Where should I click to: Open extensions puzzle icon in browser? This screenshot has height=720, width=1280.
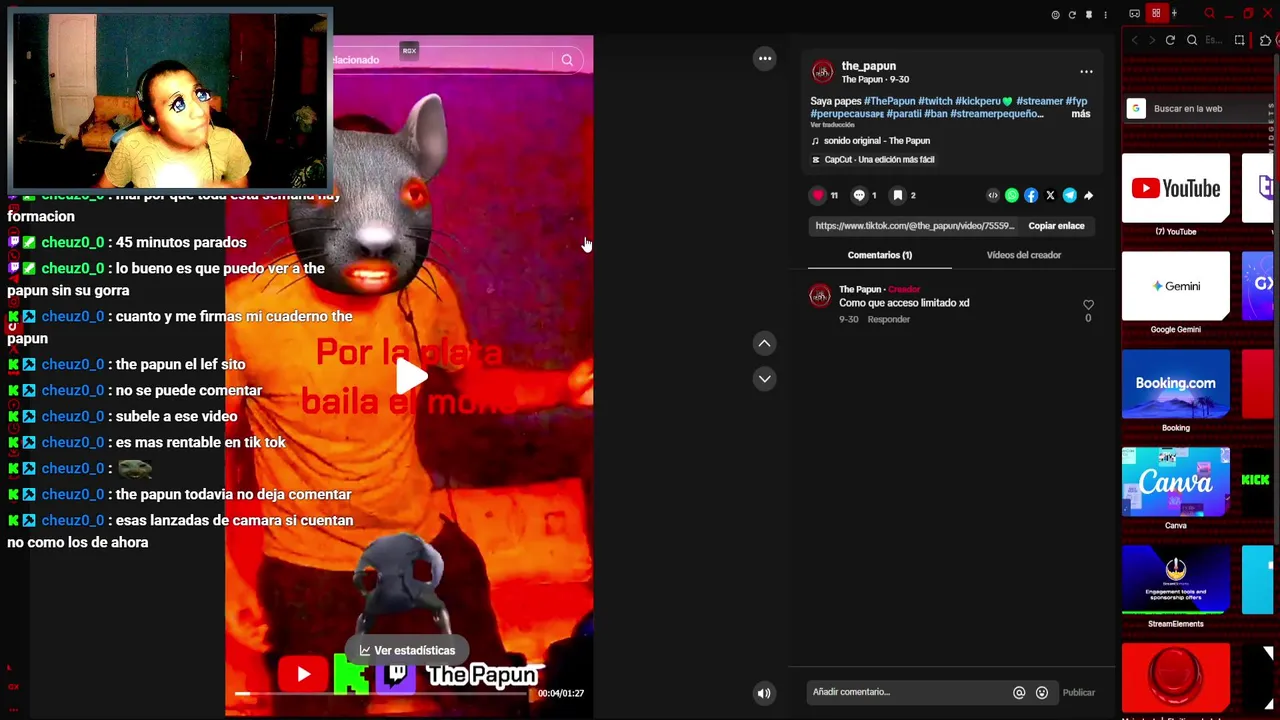pyautogui.click(x=1265, y=40)
